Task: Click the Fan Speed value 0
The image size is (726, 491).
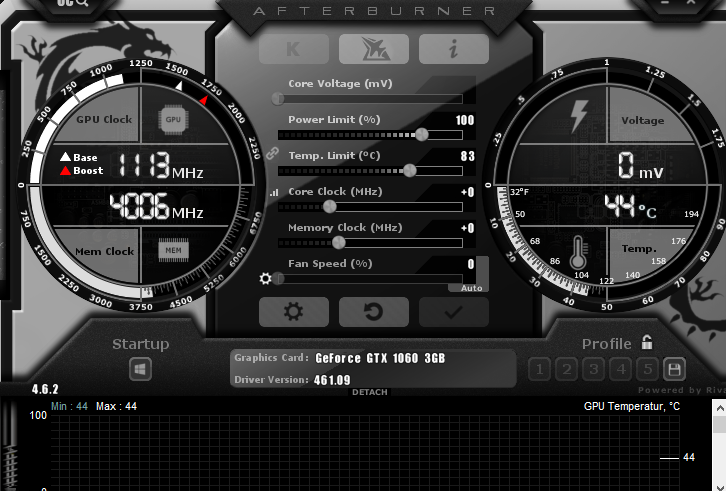Action: [x=471, y=264]
